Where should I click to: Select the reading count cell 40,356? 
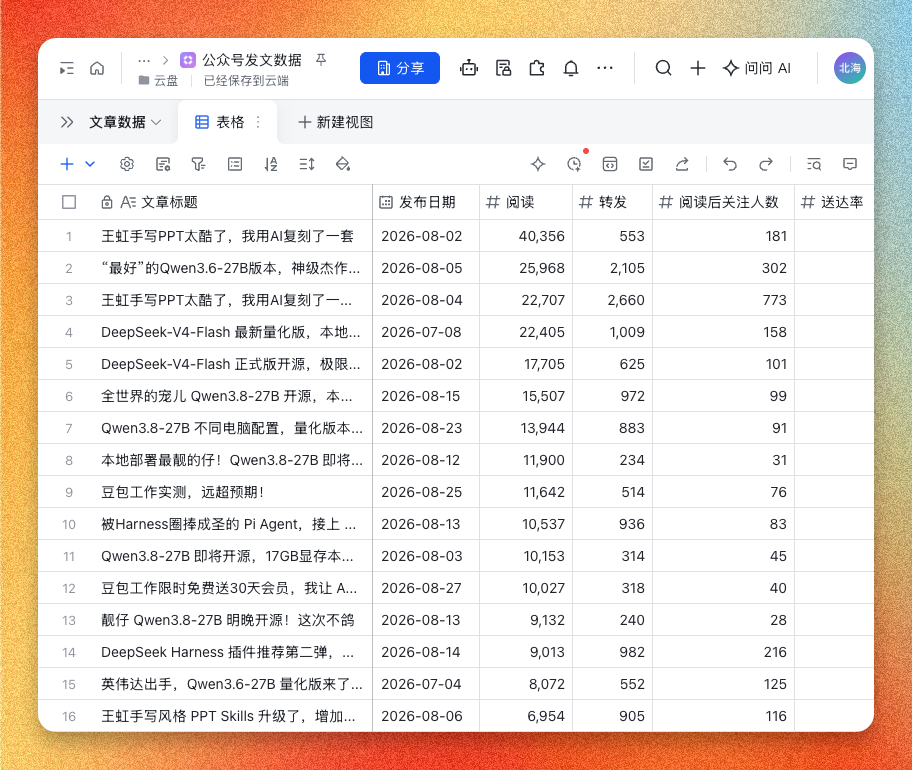pyautogui.click(x=526, y=236)
